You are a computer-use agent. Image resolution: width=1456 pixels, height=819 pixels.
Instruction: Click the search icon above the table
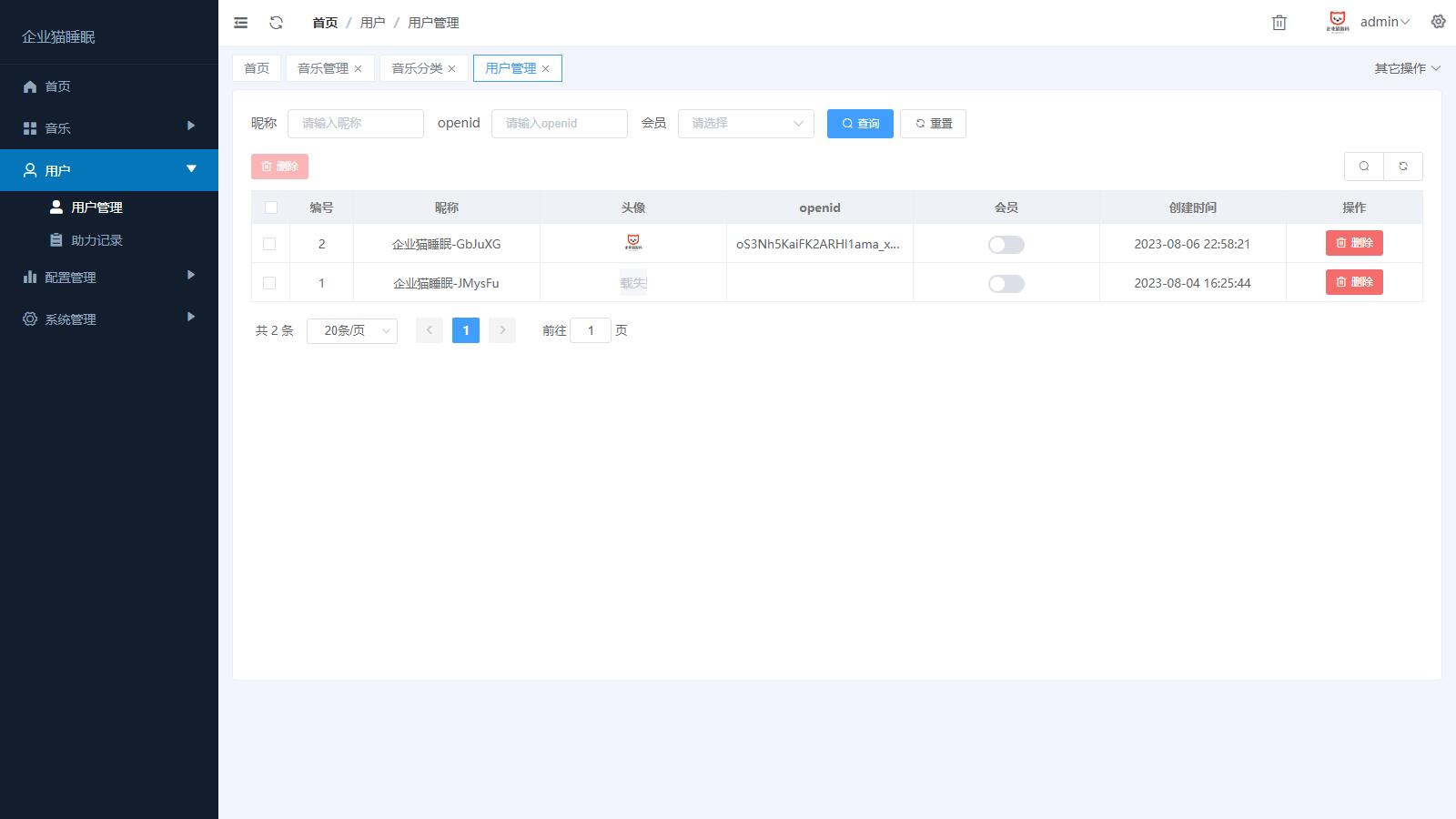(x=1363, y=167)
